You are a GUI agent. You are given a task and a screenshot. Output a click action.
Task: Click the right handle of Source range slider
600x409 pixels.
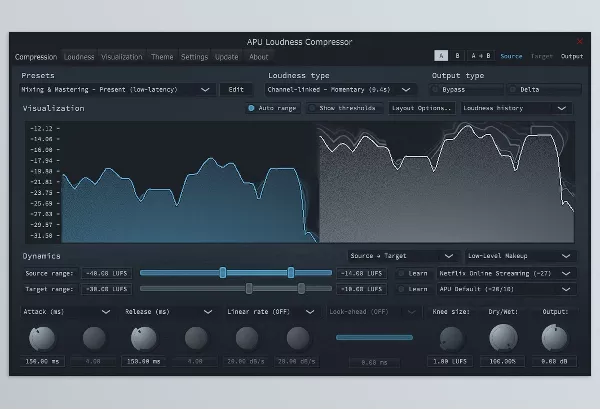tap(291, 273)
